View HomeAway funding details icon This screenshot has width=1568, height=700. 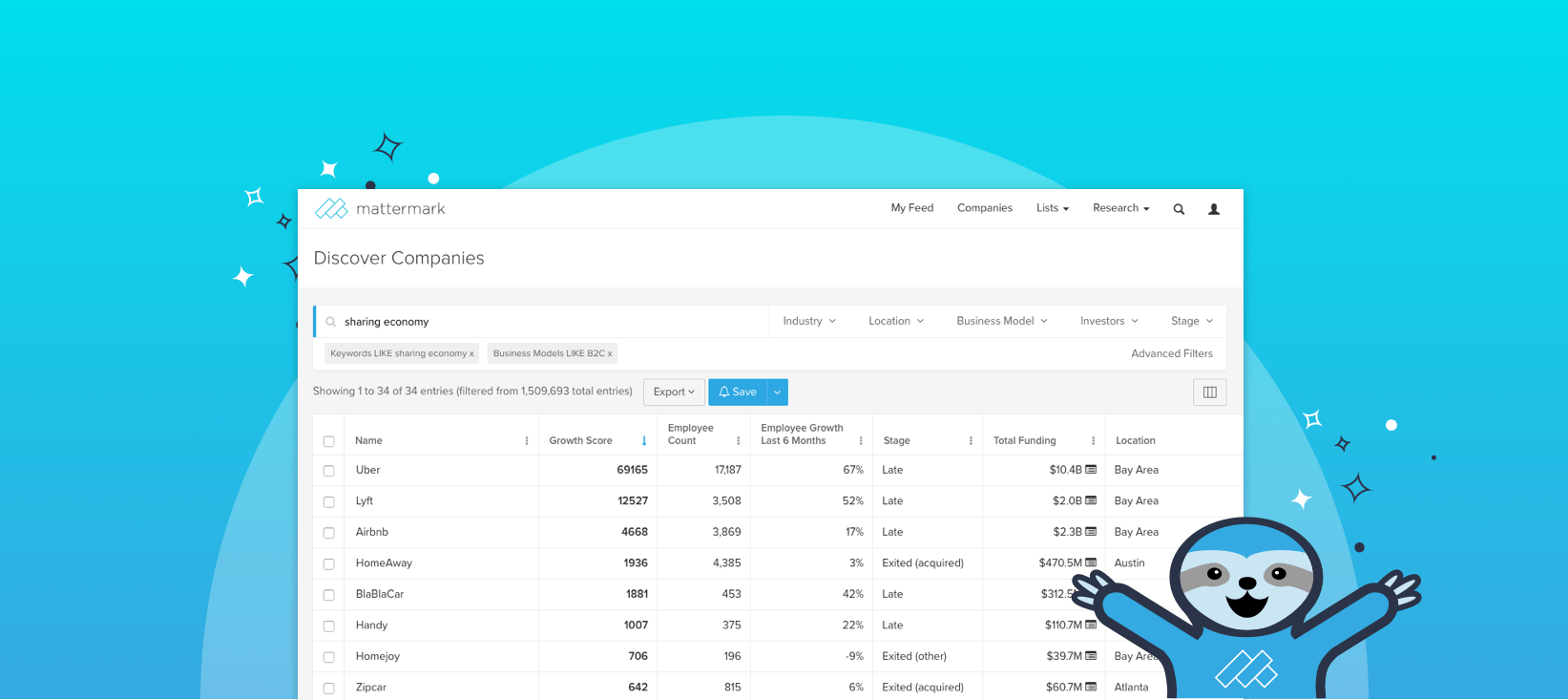point(1091,562)
